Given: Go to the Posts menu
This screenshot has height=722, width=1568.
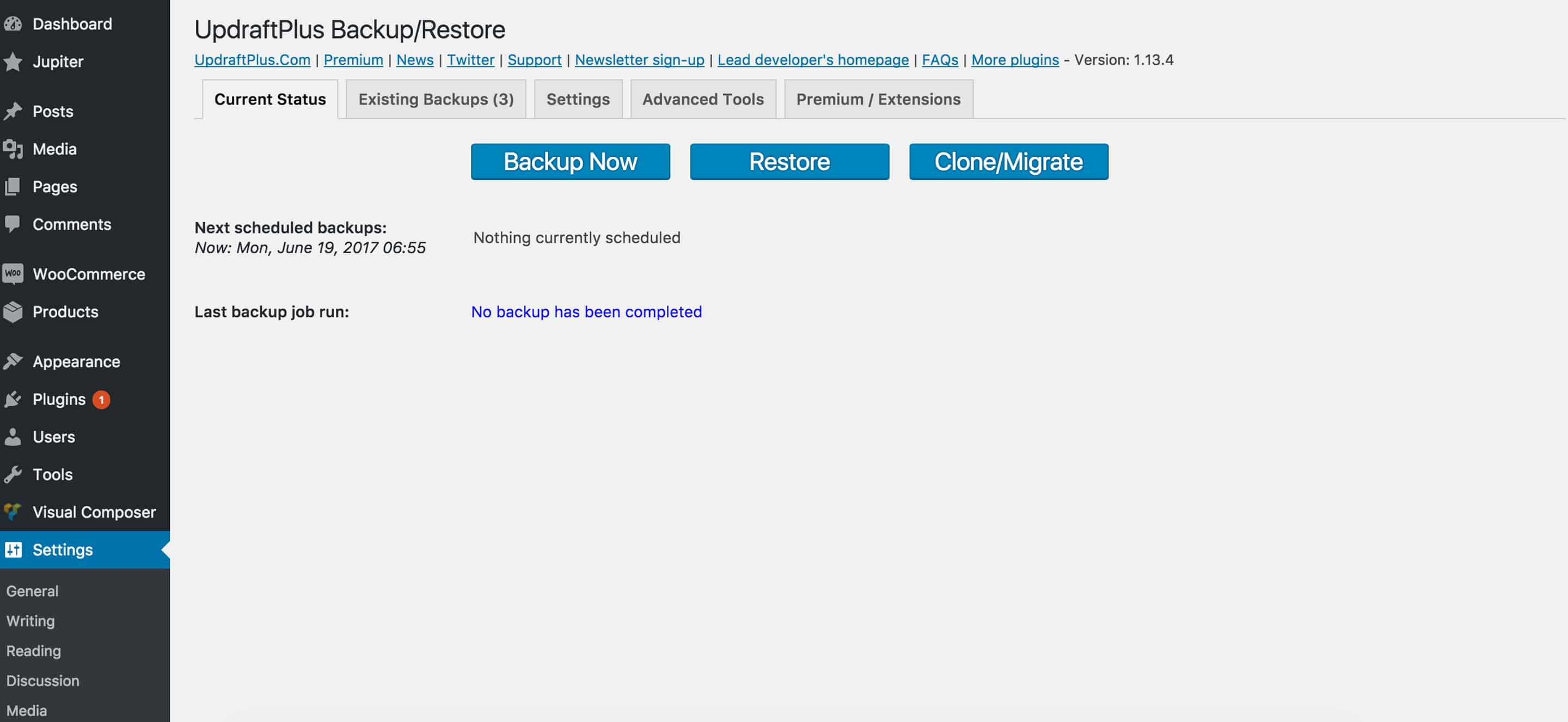Looking at the screenshot, I should [53, 112].
